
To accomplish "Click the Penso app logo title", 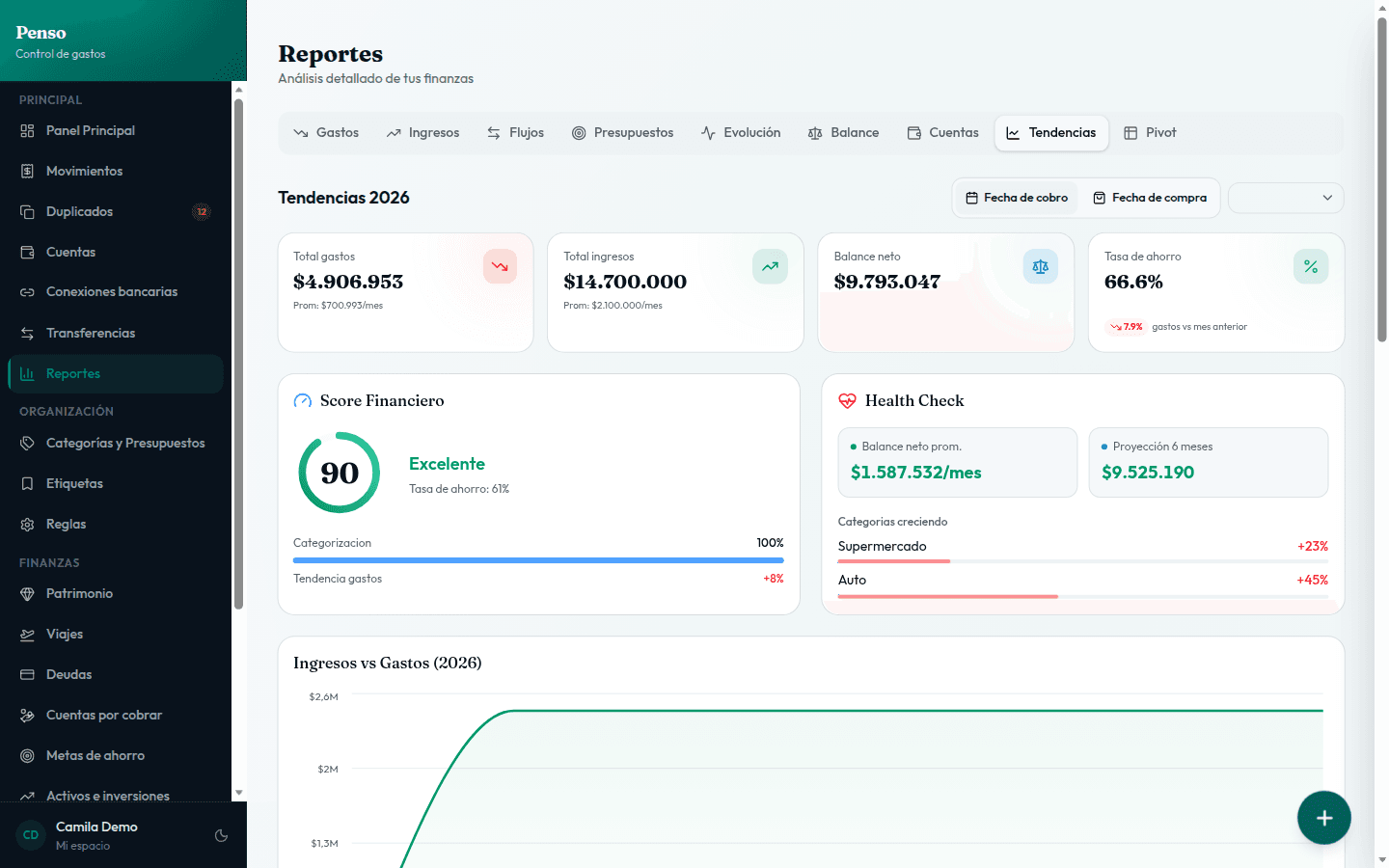I will pyautogui.click(x=41, y=33).
